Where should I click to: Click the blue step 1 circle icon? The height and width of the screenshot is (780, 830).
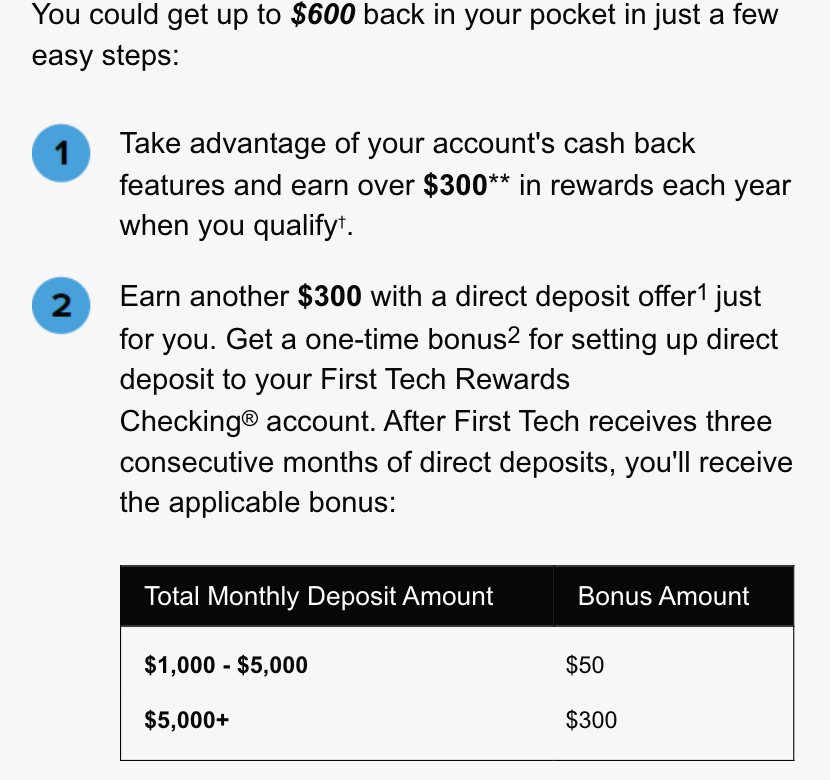(x=61, y=153)
